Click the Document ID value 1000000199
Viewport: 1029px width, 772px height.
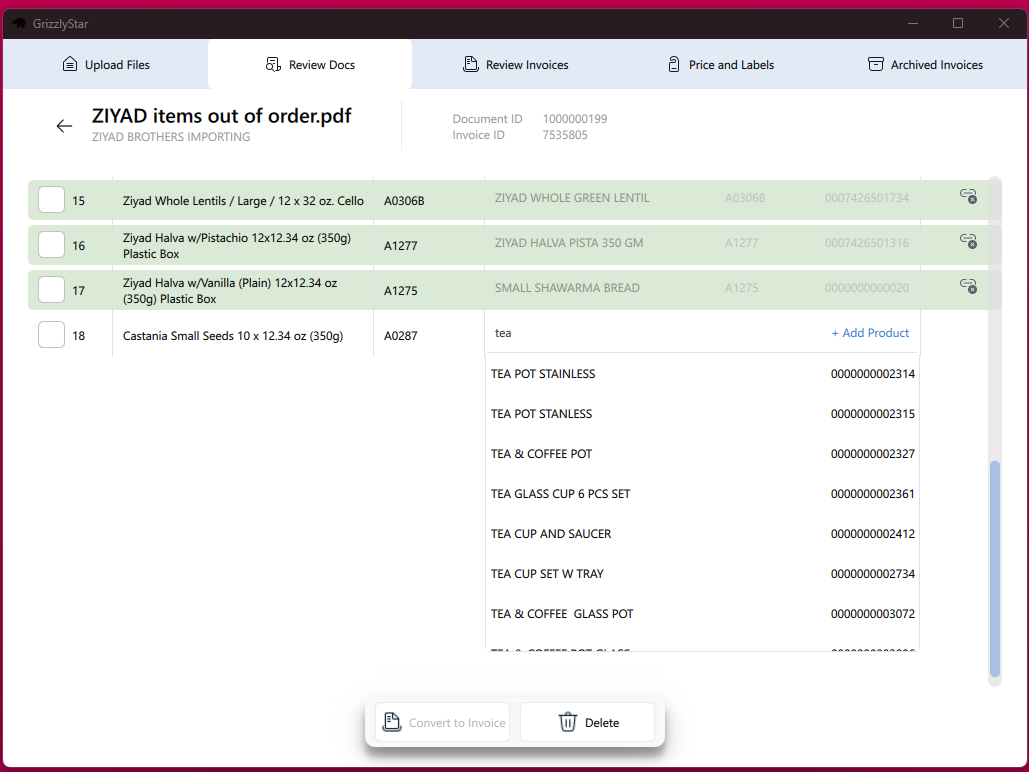575,119
